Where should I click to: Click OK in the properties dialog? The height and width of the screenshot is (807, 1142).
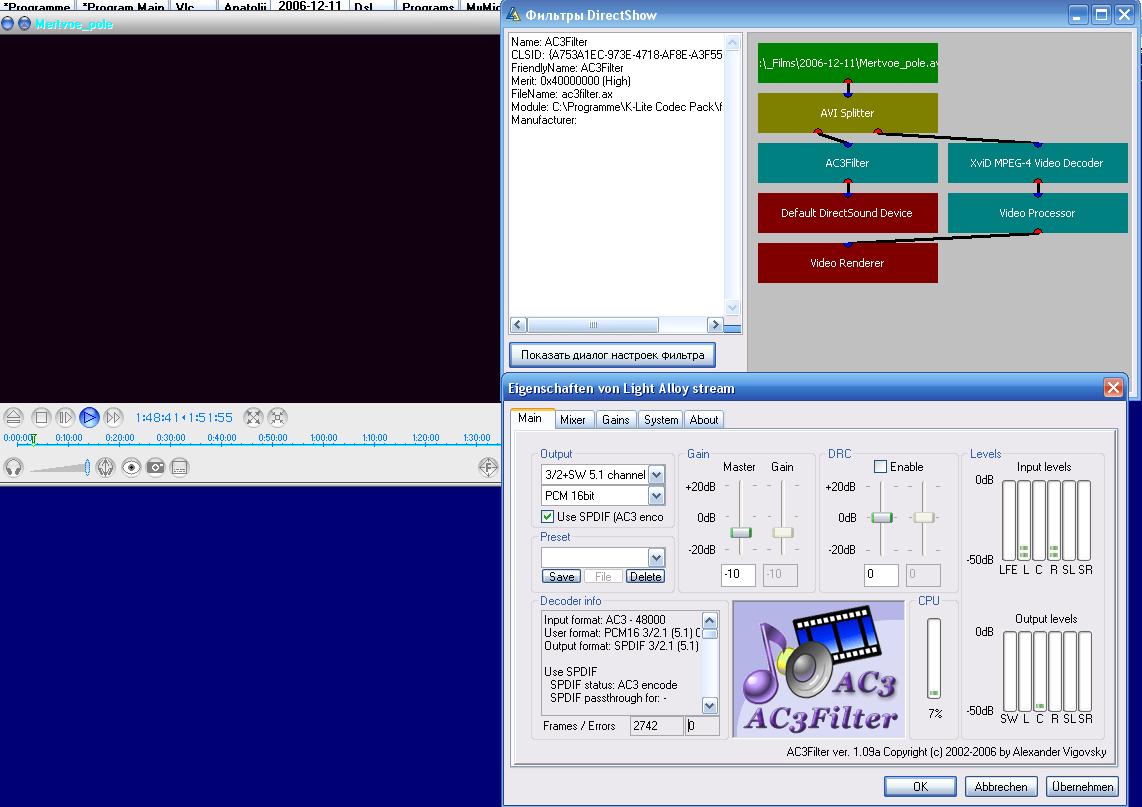921,787
